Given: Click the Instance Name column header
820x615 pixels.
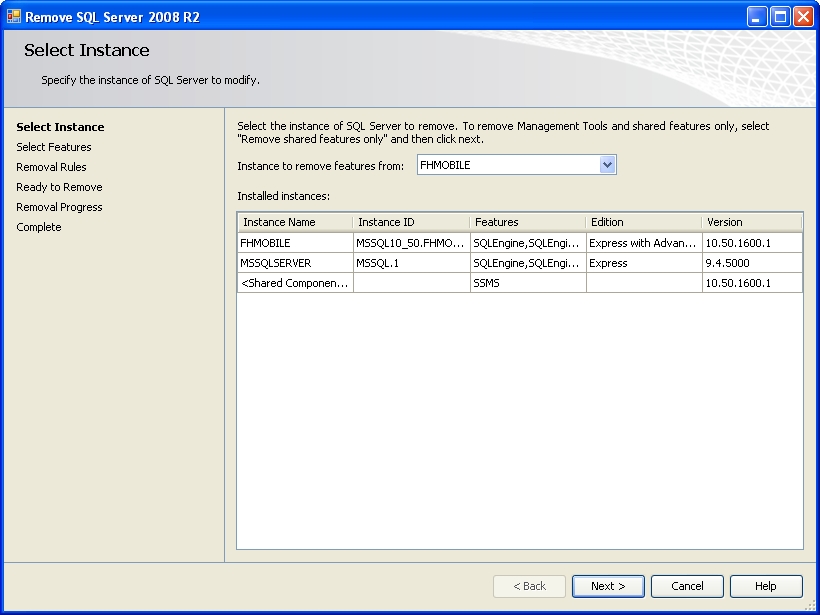Looking at the screenshot, I should click(x=295, y=222).
